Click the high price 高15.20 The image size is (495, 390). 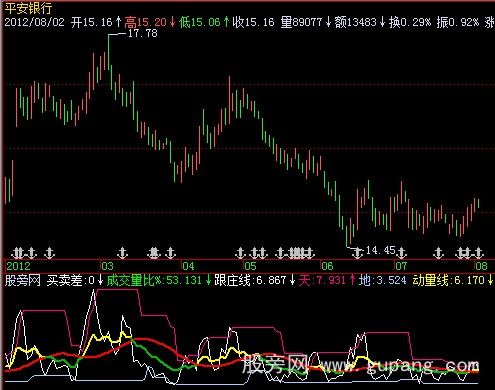pos(145,22)
